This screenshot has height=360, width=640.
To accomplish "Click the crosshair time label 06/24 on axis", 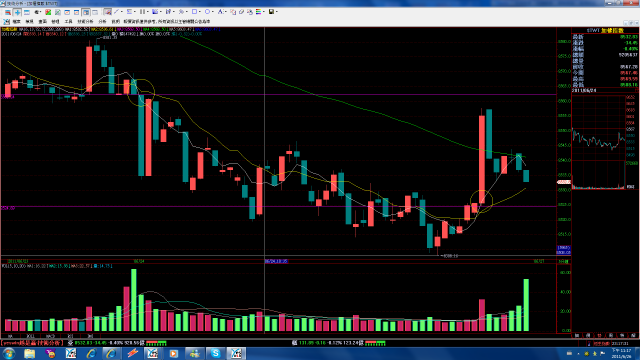I will click(276, 261).
